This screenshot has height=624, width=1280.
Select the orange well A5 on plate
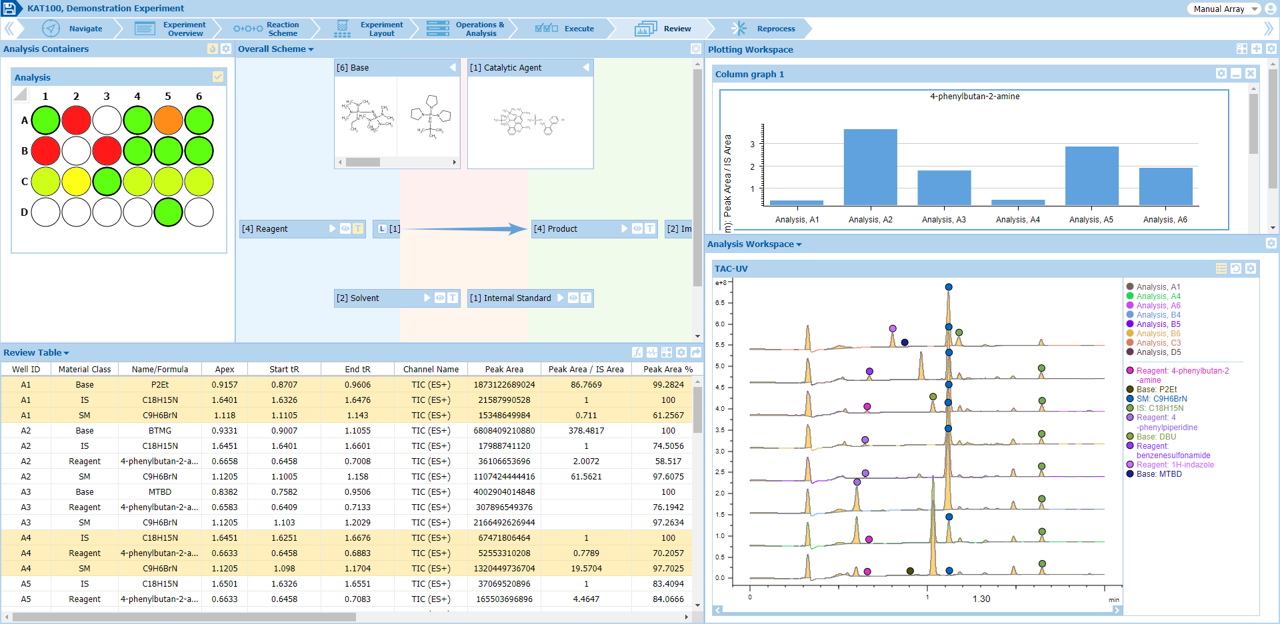[168, 121]
